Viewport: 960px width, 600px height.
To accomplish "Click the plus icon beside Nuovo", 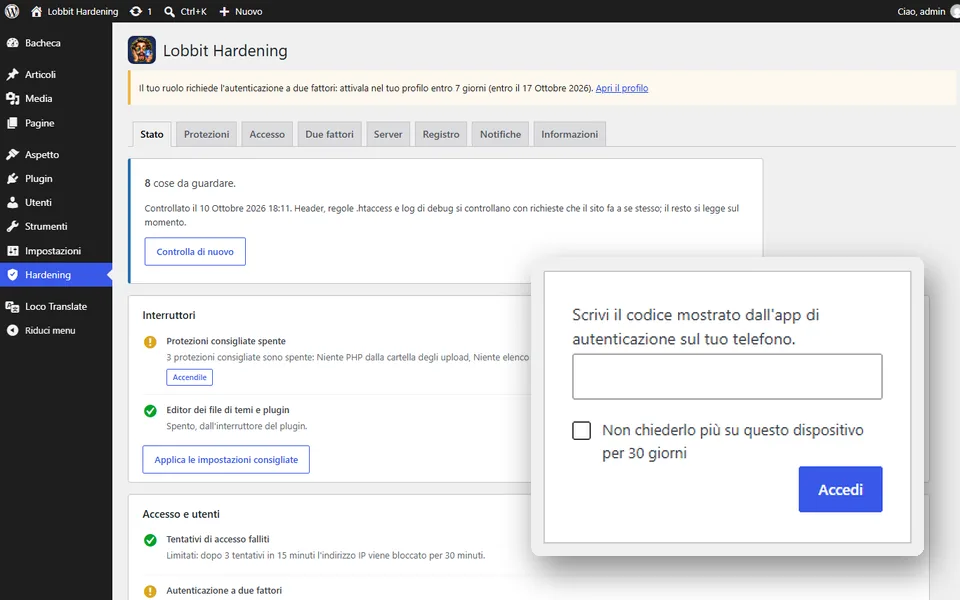I will 224,11.
